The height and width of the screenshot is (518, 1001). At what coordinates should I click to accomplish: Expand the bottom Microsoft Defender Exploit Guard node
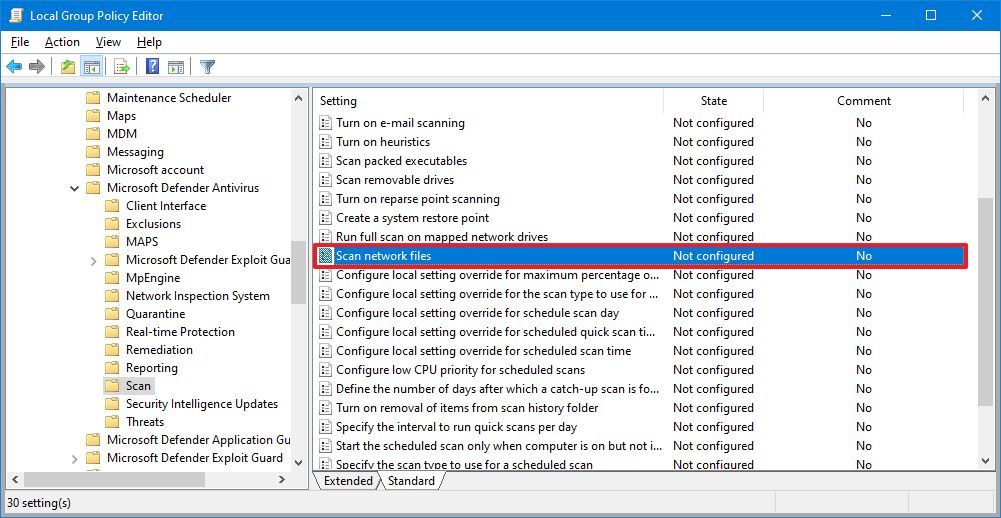[x=75, y=459]
